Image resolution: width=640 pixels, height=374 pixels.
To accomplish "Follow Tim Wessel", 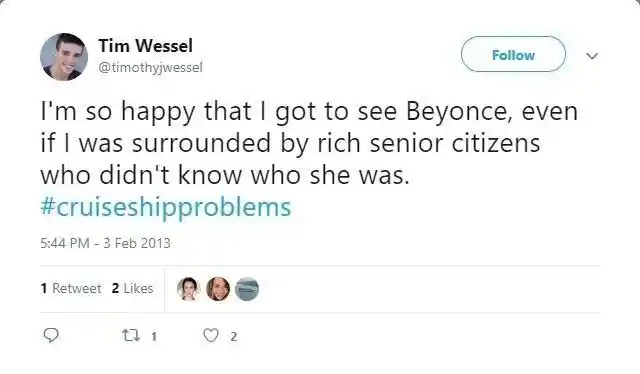I will (513, 54).
